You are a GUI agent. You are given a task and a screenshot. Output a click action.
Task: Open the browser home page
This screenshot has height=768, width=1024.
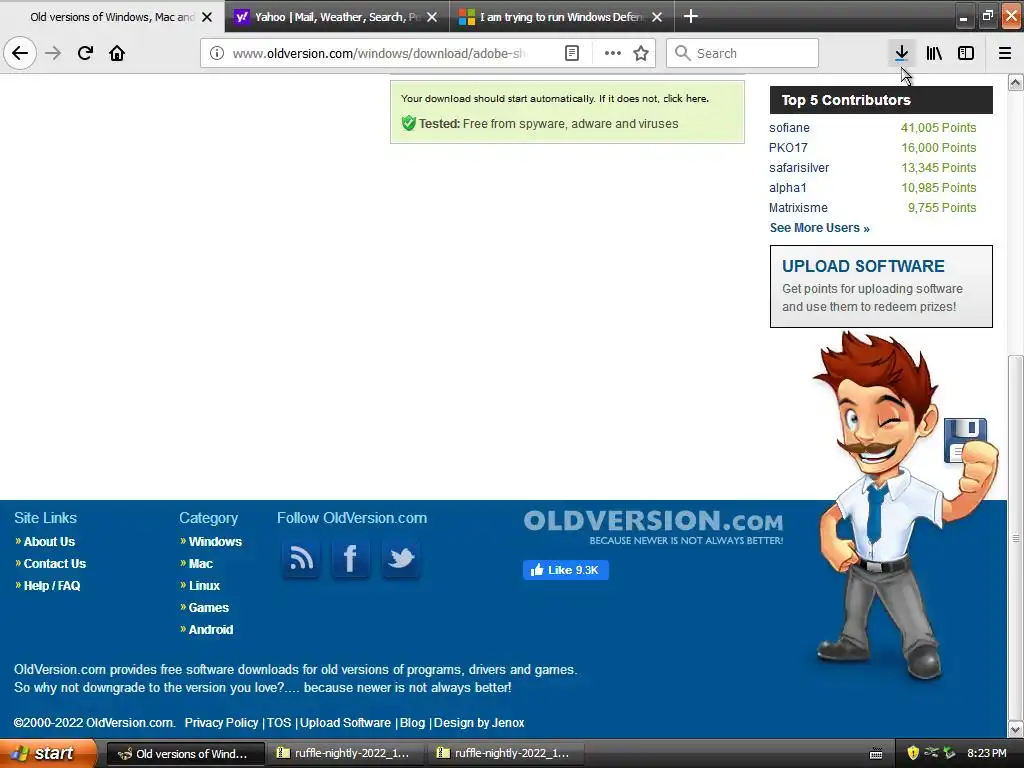point(117,53)
